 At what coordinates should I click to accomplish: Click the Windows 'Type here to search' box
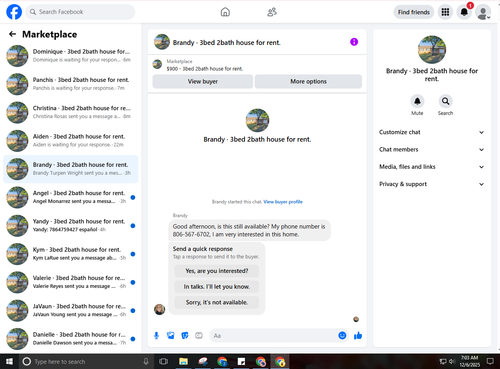pyautogui.click(x=85, y=361)
